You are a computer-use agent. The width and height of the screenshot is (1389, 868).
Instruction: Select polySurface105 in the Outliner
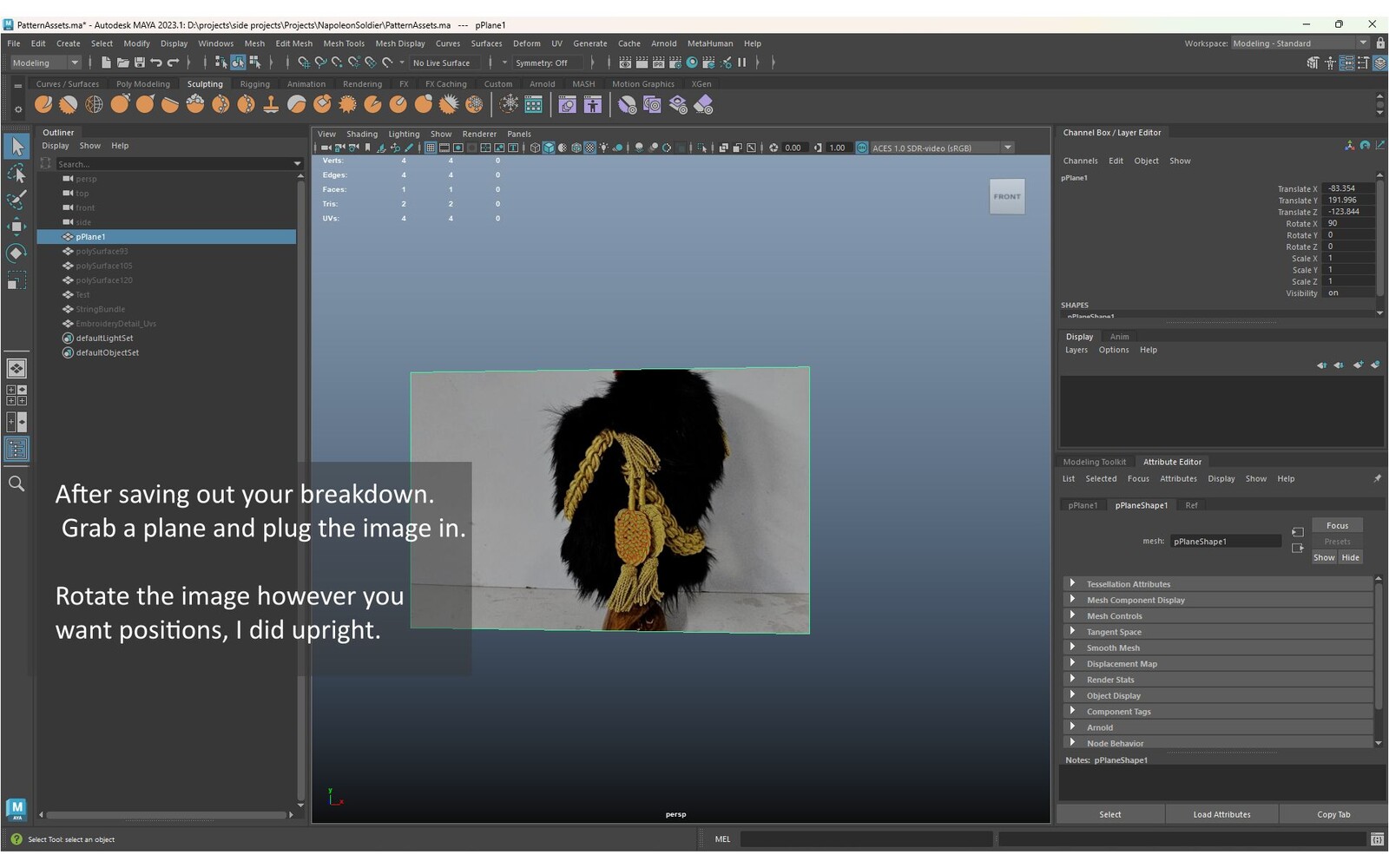point(104,266)
